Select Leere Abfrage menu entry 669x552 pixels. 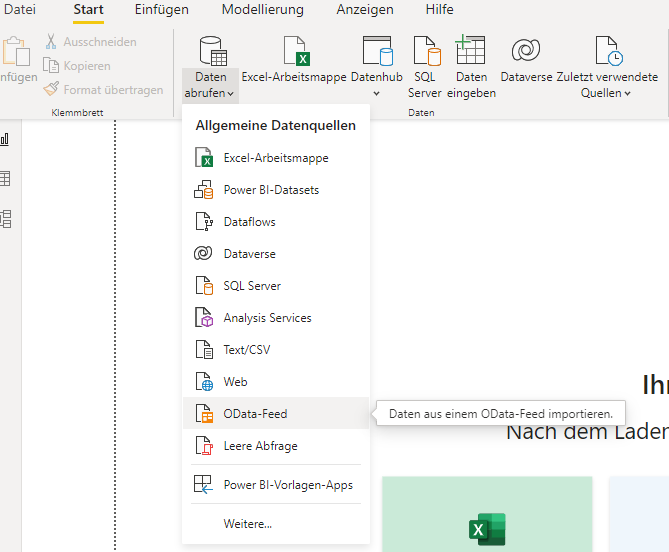pos(260,446)
